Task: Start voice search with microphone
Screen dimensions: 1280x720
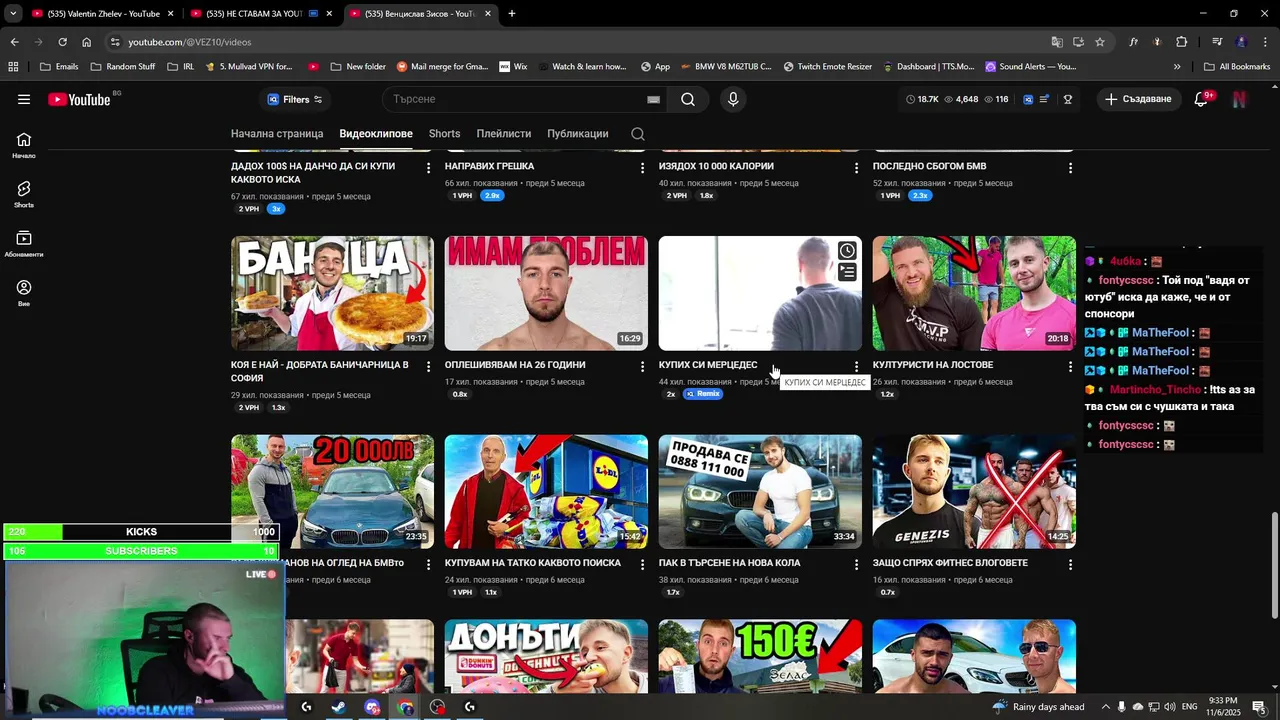Action: click(x=733, y=99)
